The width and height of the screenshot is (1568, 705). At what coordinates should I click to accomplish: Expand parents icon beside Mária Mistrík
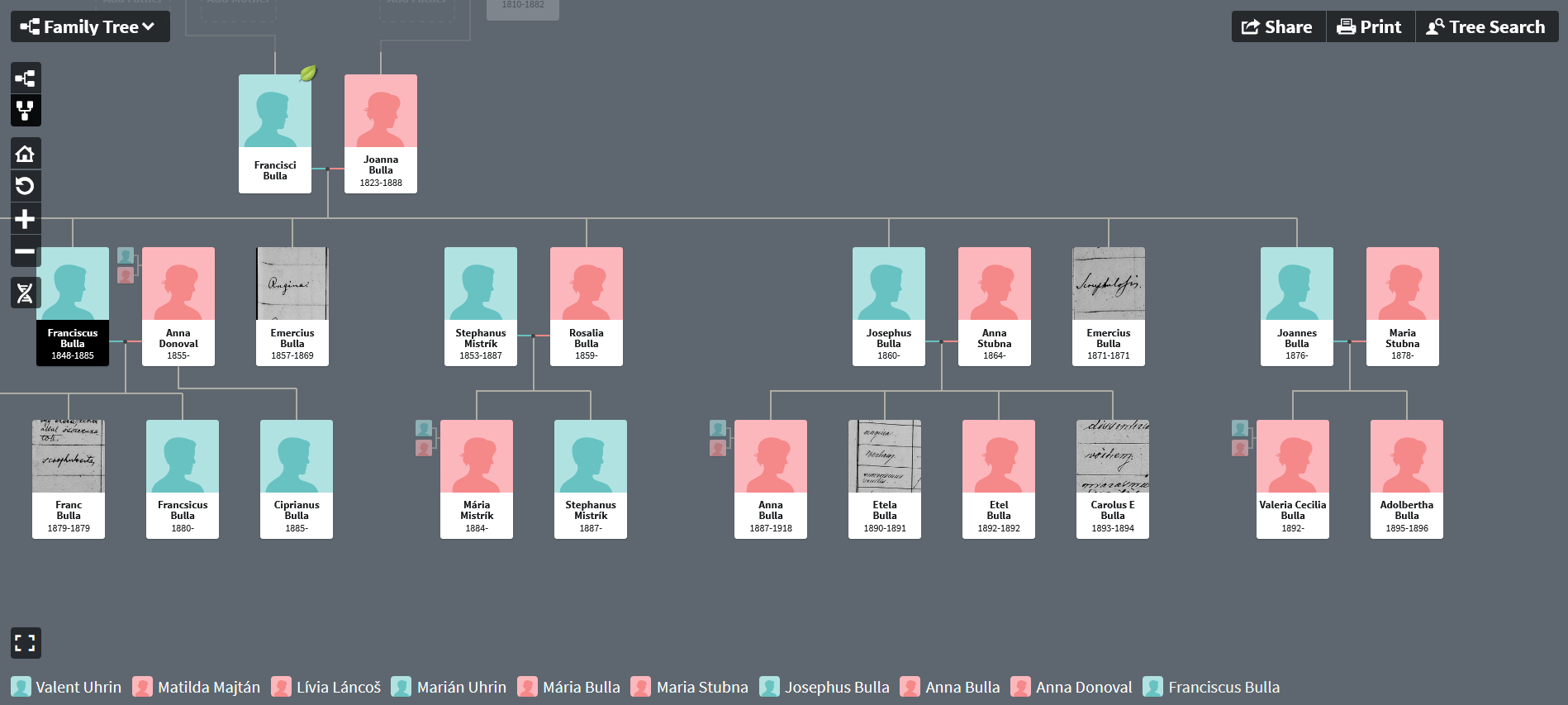pyautogui.click(x=424, y=437)
